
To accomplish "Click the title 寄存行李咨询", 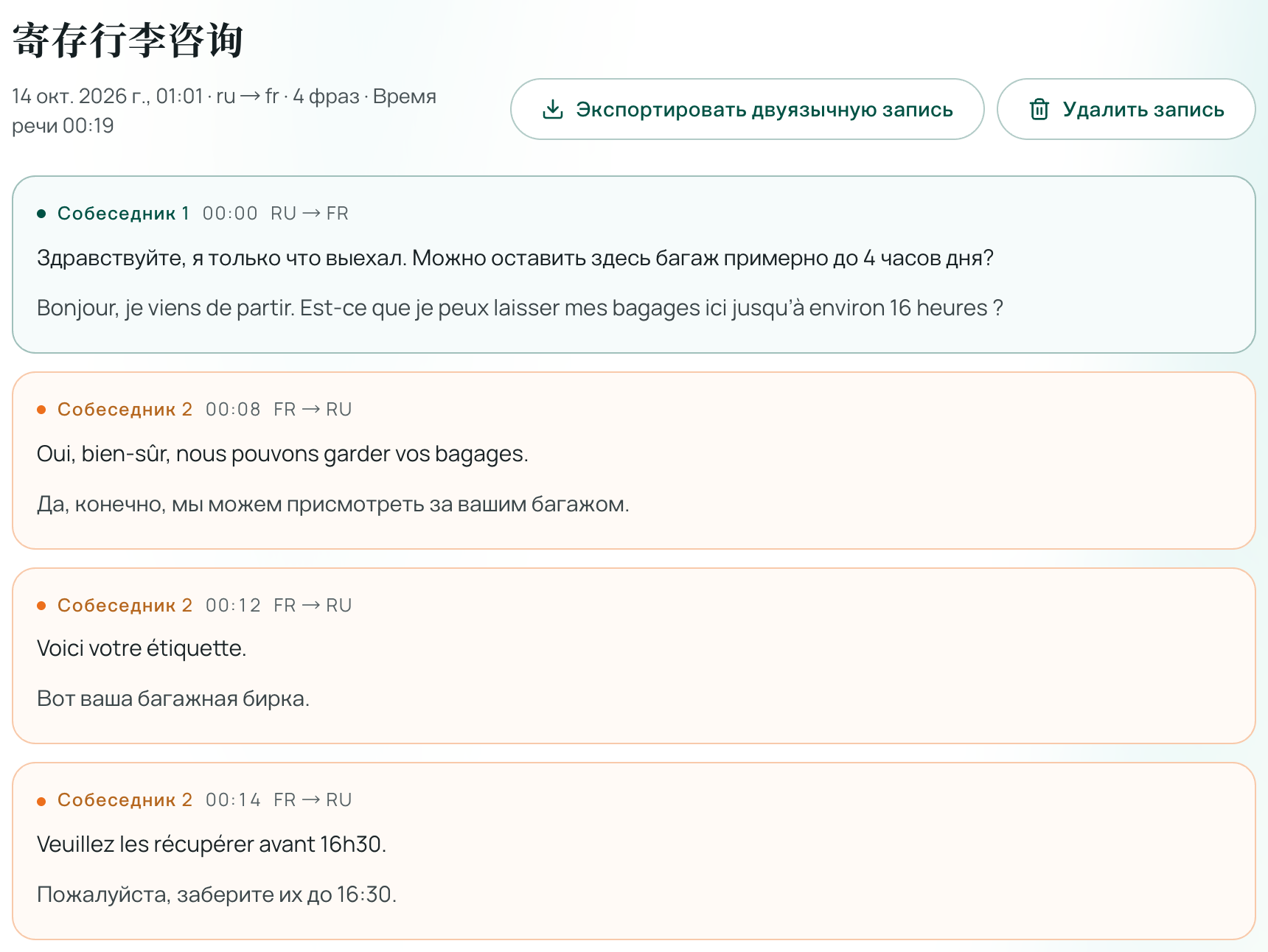I will tap(128, 40).
